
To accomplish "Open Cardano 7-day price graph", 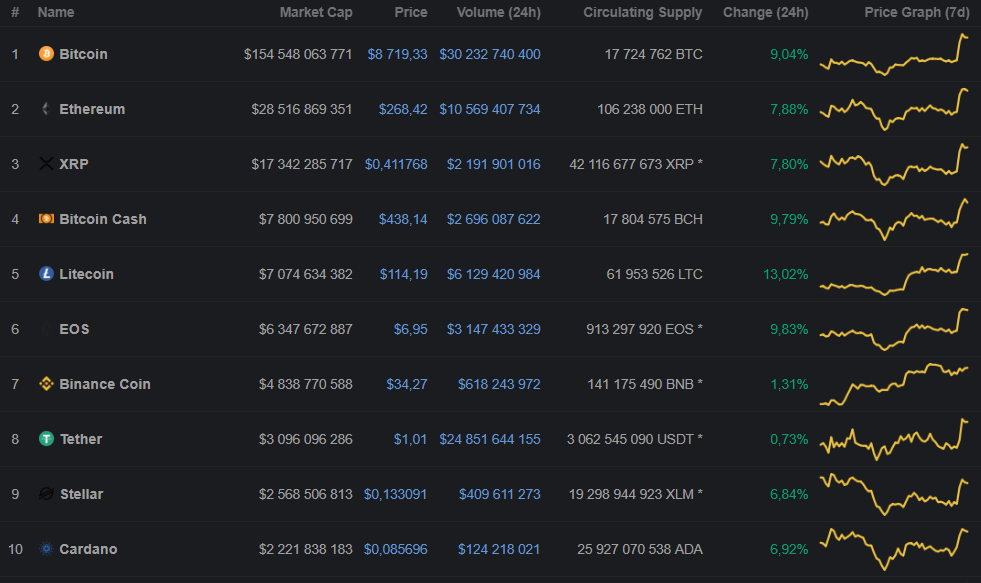I will point(895,549).
